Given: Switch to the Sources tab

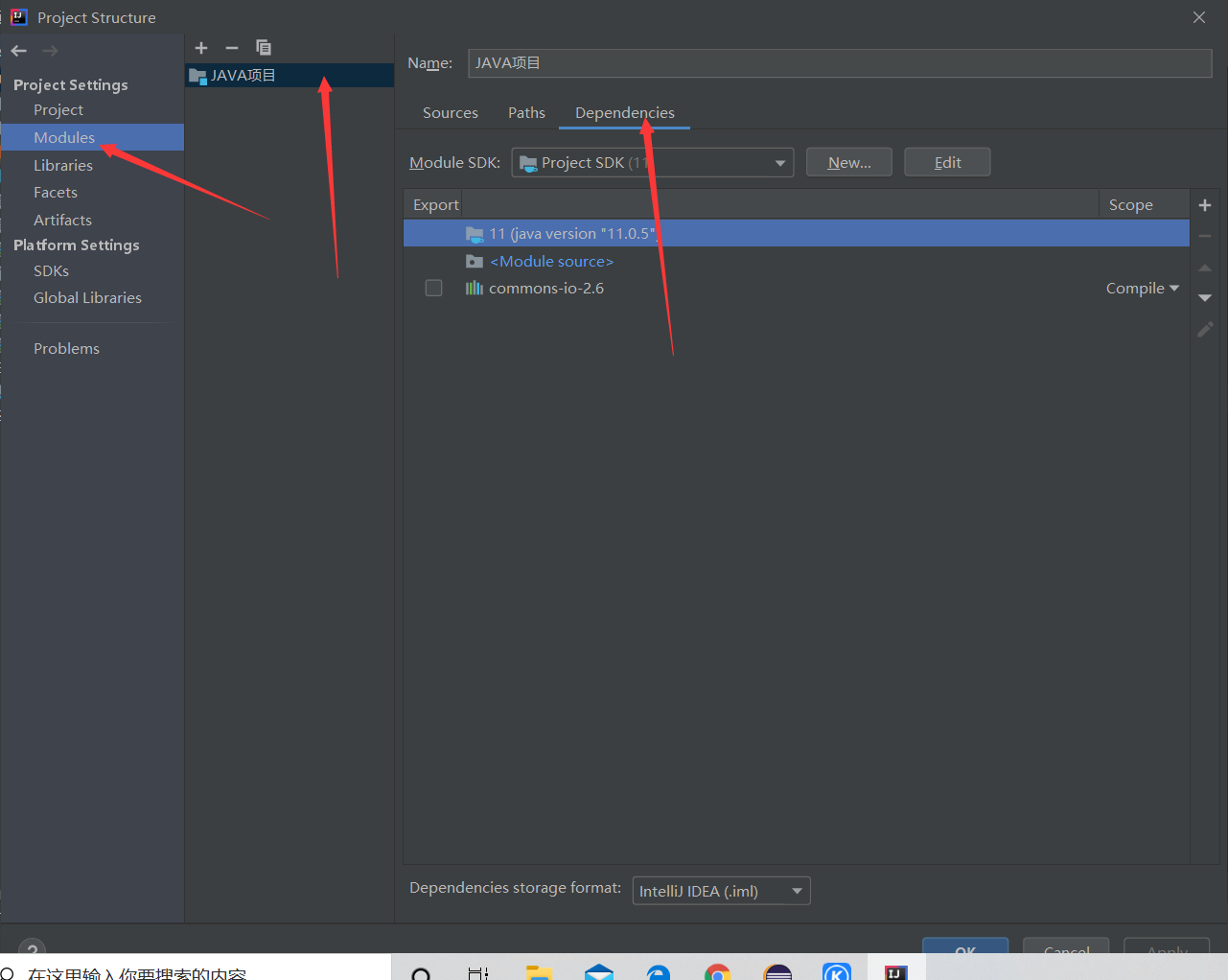Looking at the screenshot, I should (x=451, y=113).
